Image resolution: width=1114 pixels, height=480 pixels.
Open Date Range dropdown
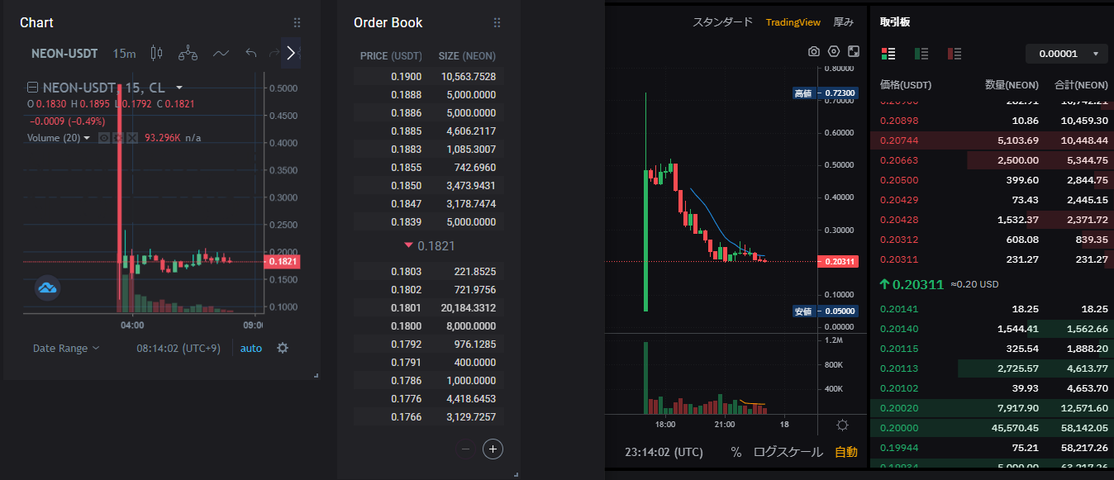(66, 348)
